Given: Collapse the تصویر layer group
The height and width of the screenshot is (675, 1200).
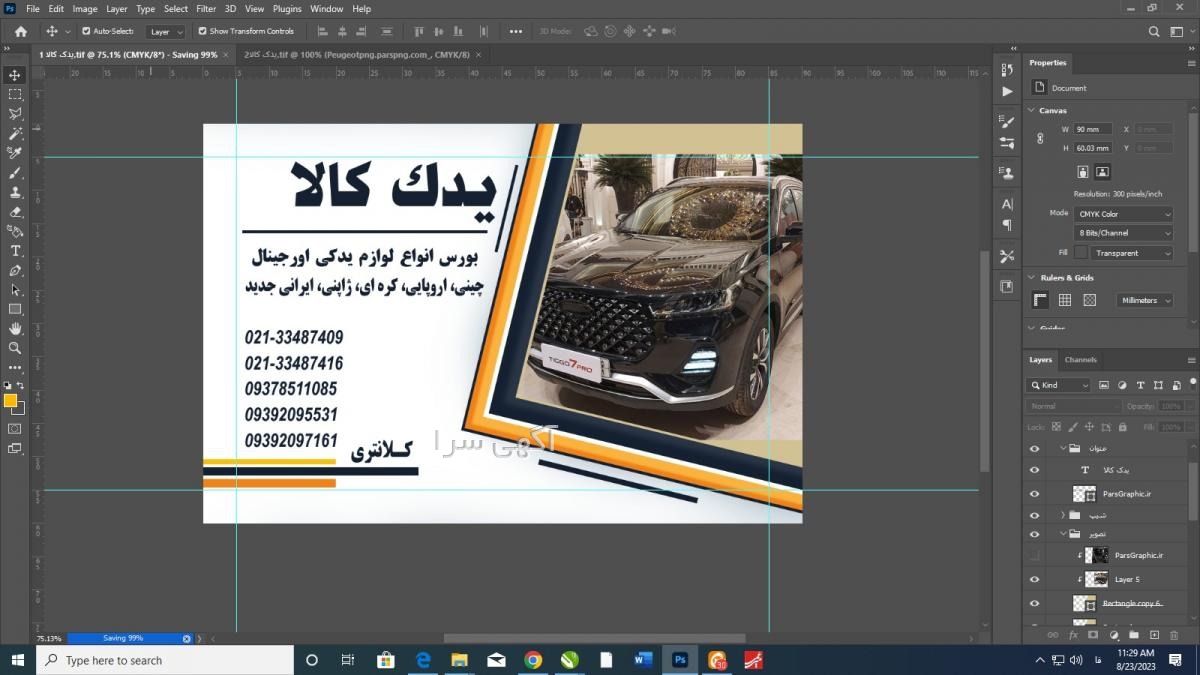Looking at the screenshot, I should [x=1062, y=534].
